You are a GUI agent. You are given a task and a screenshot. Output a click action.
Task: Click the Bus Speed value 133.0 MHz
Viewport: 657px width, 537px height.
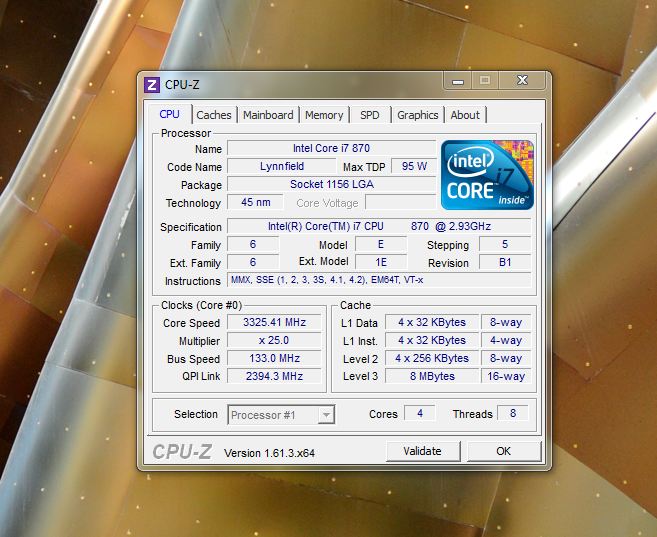coord(274,359)
